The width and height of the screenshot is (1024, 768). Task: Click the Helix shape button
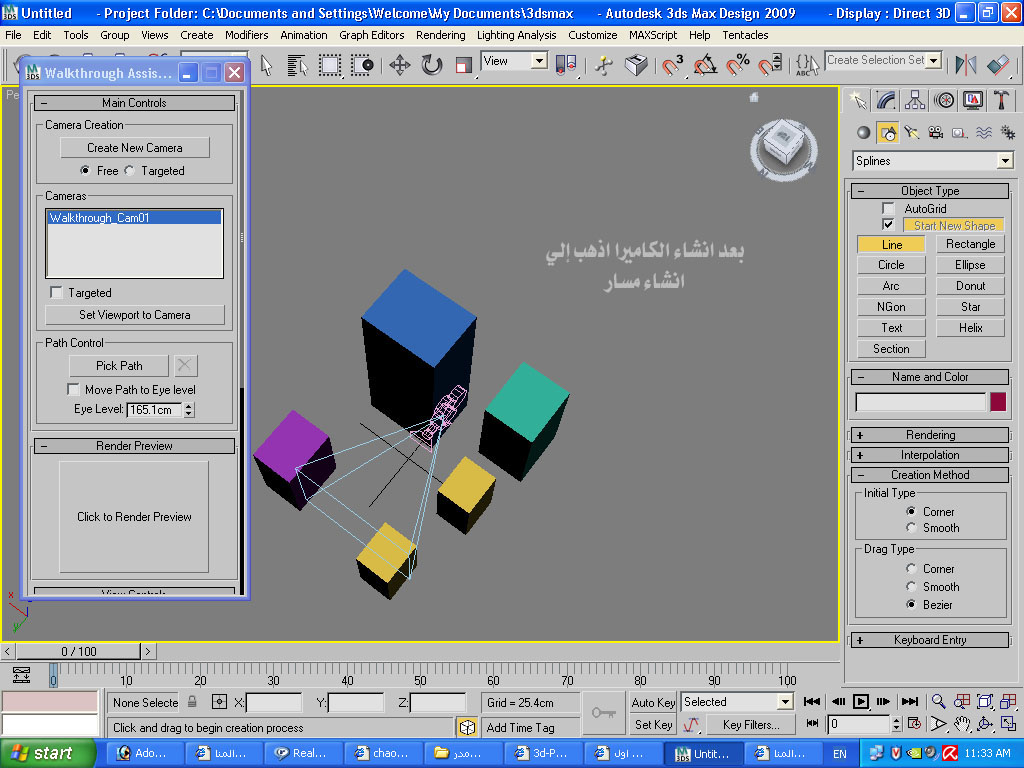pos(970,328)
